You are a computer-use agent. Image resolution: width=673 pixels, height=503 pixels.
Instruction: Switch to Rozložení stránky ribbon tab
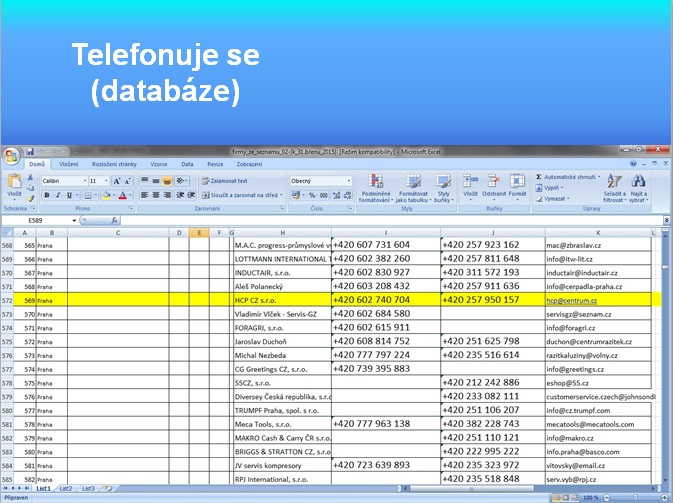click(x=114, y=164)
